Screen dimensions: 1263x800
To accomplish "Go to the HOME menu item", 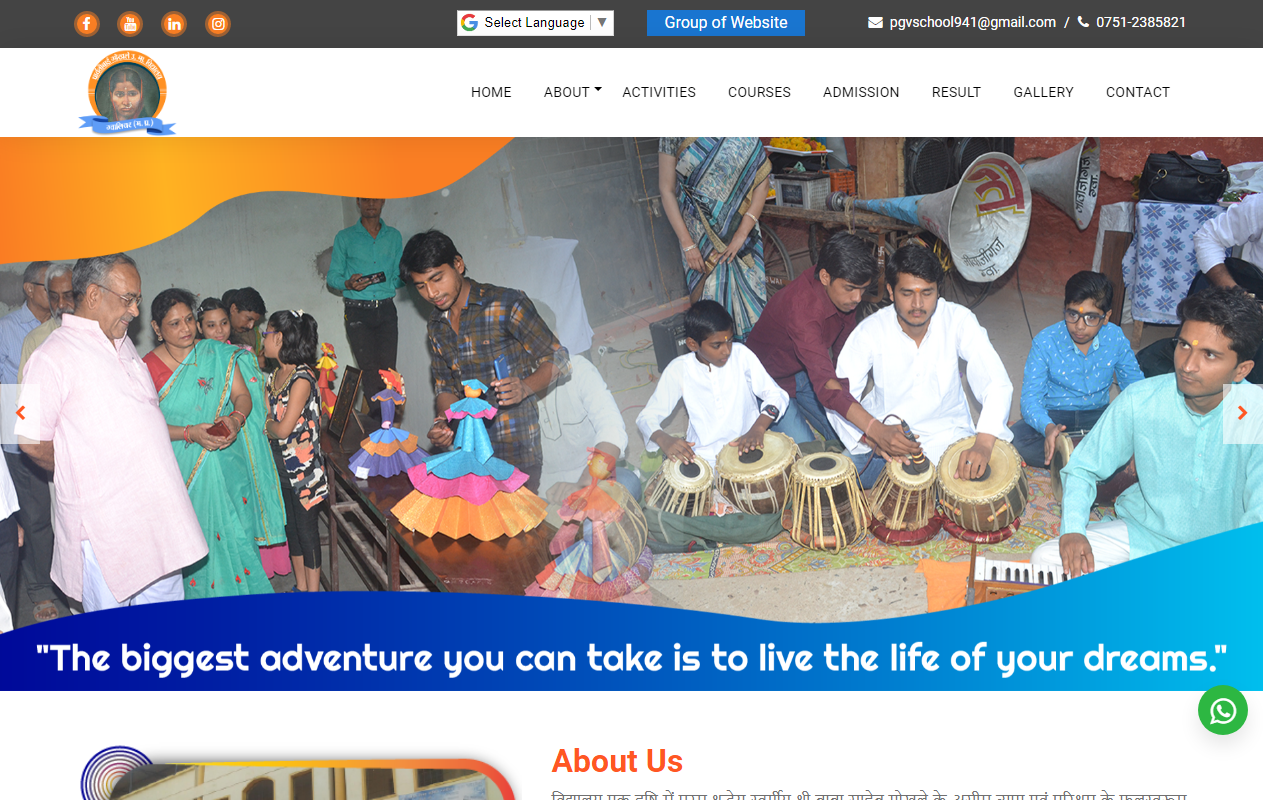I will 491,92.
